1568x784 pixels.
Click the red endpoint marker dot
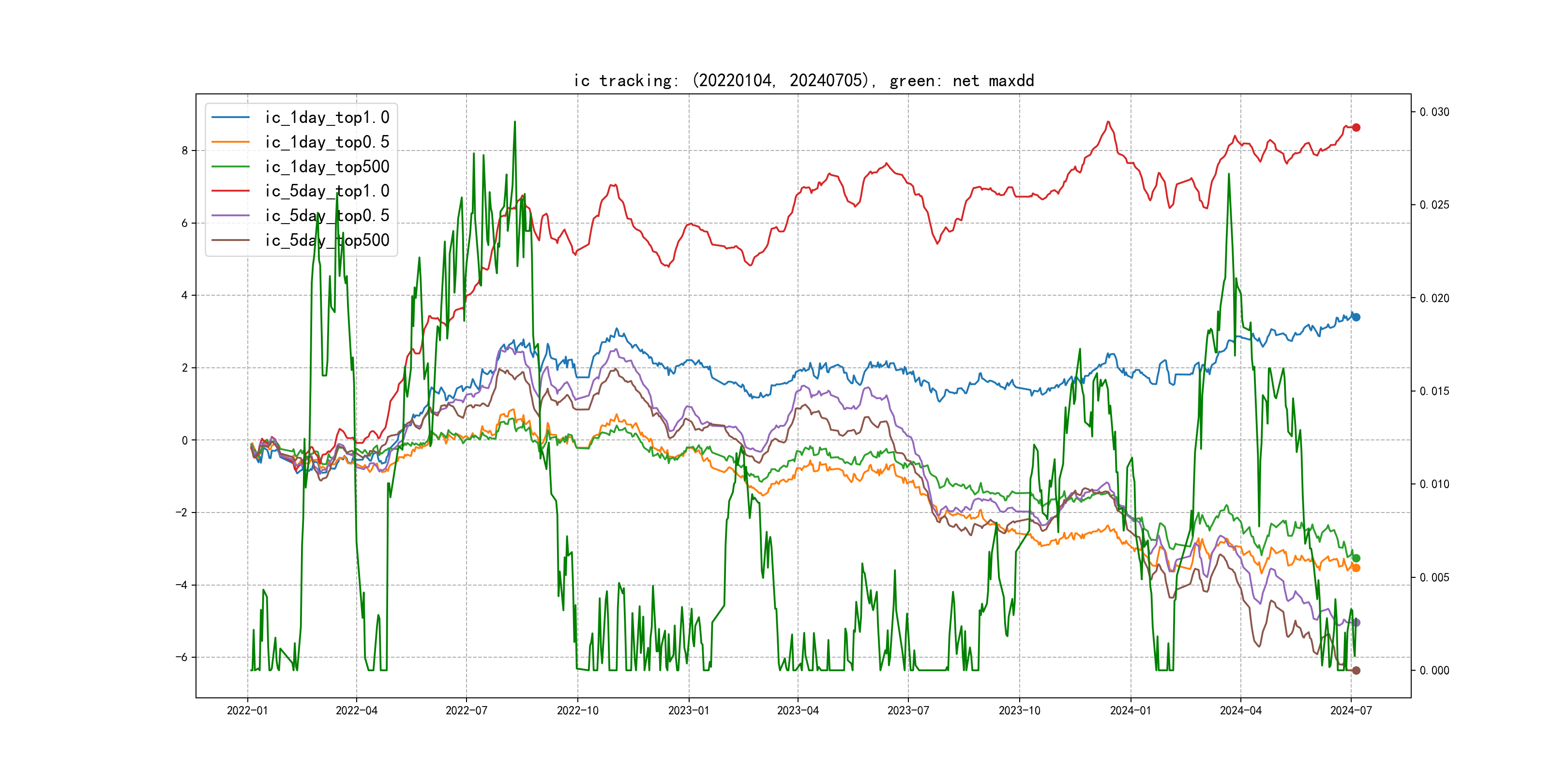pos(1356,127)
